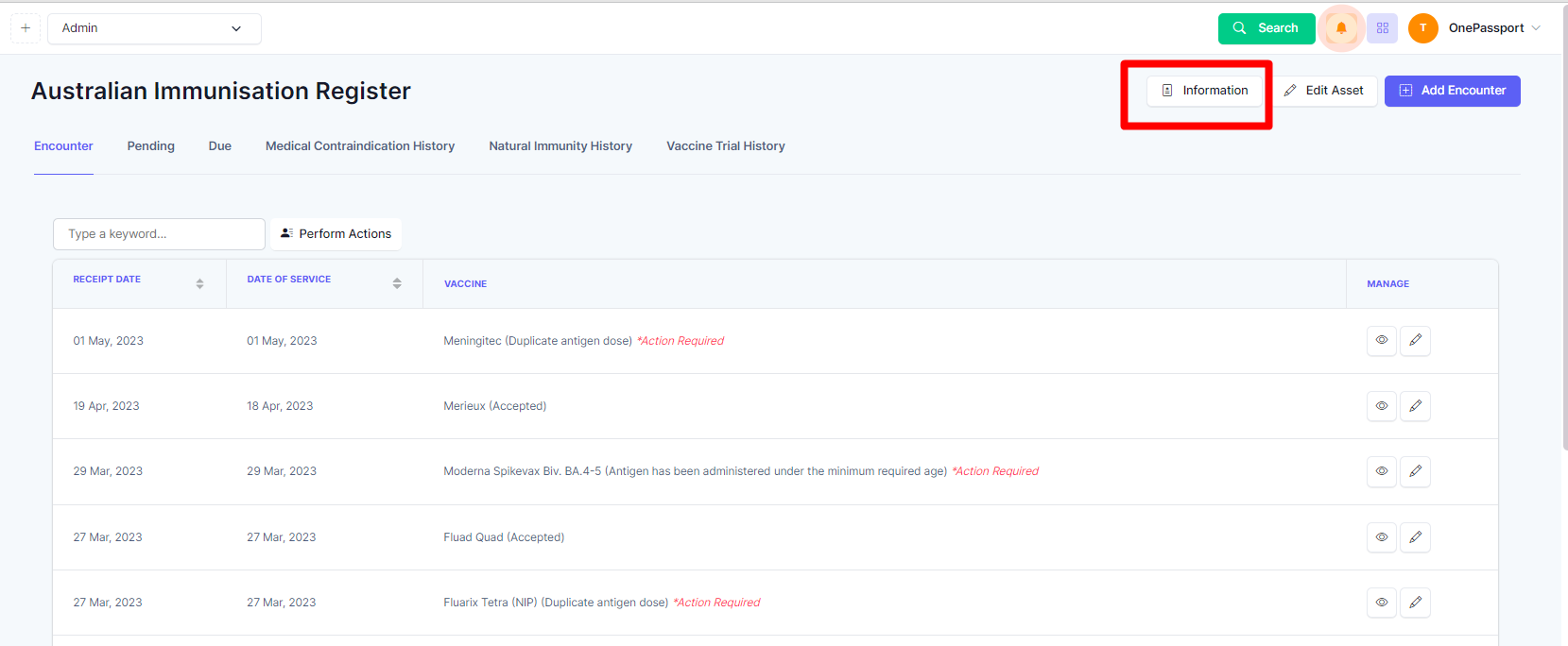Screen dimensions: 1568x646
Task: Edit the Fluarix Tetra encounter pencil icon
Action: 1415,603
